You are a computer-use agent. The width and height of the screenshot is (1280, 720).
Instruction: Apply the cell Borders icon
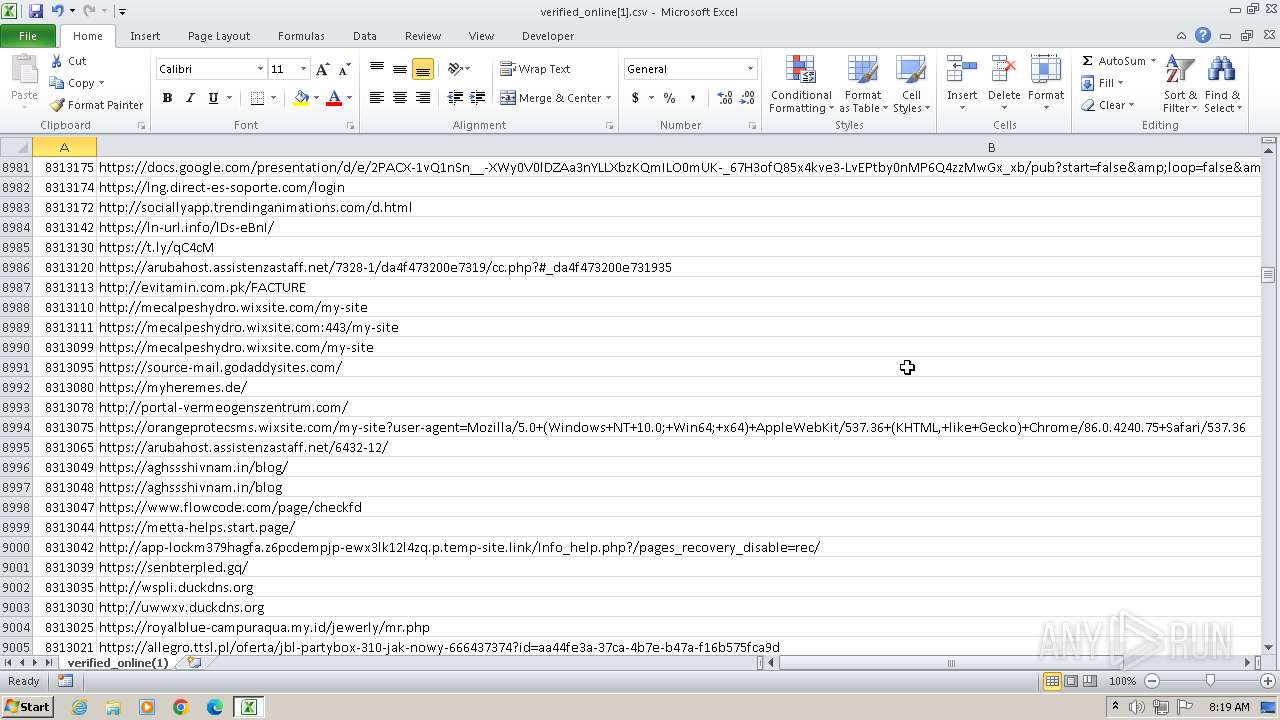click(258, 98)
